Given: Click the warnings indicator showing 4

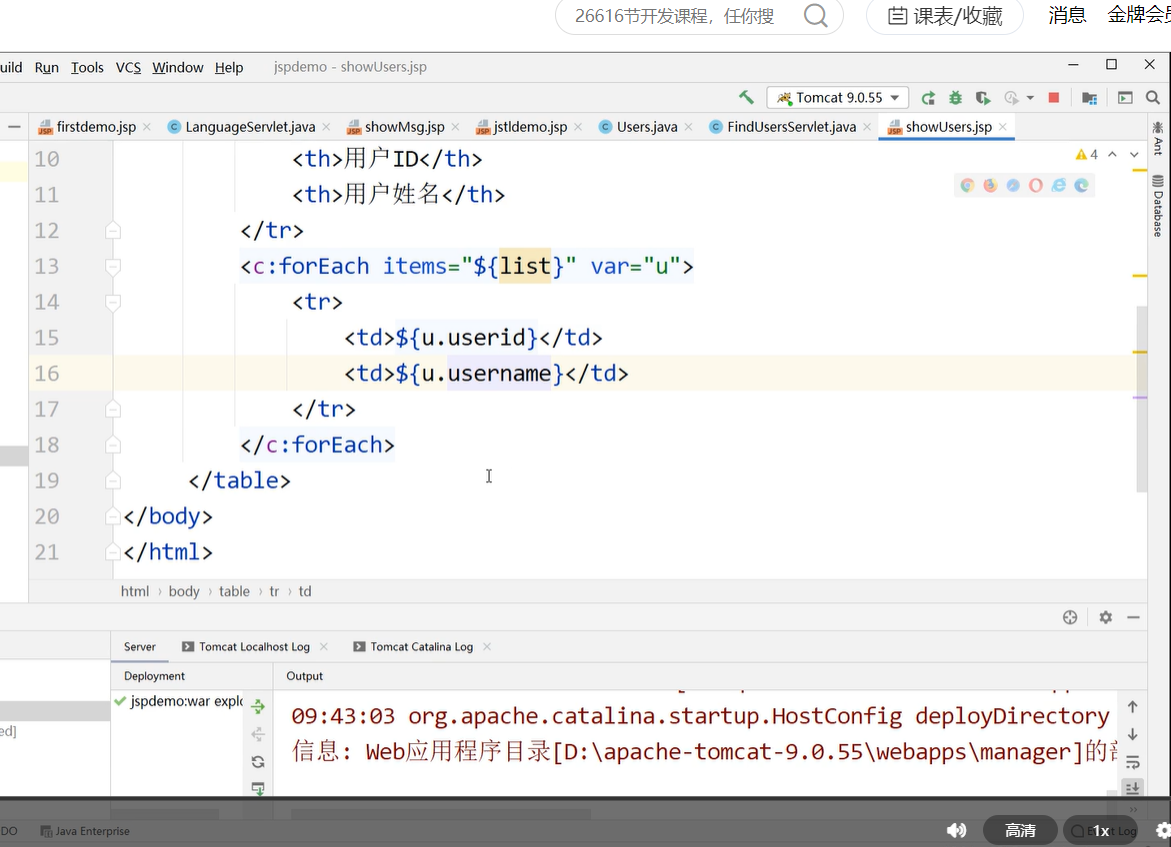Looking at the screenshot, I should pyautogui.click(x=1087, y=155).
